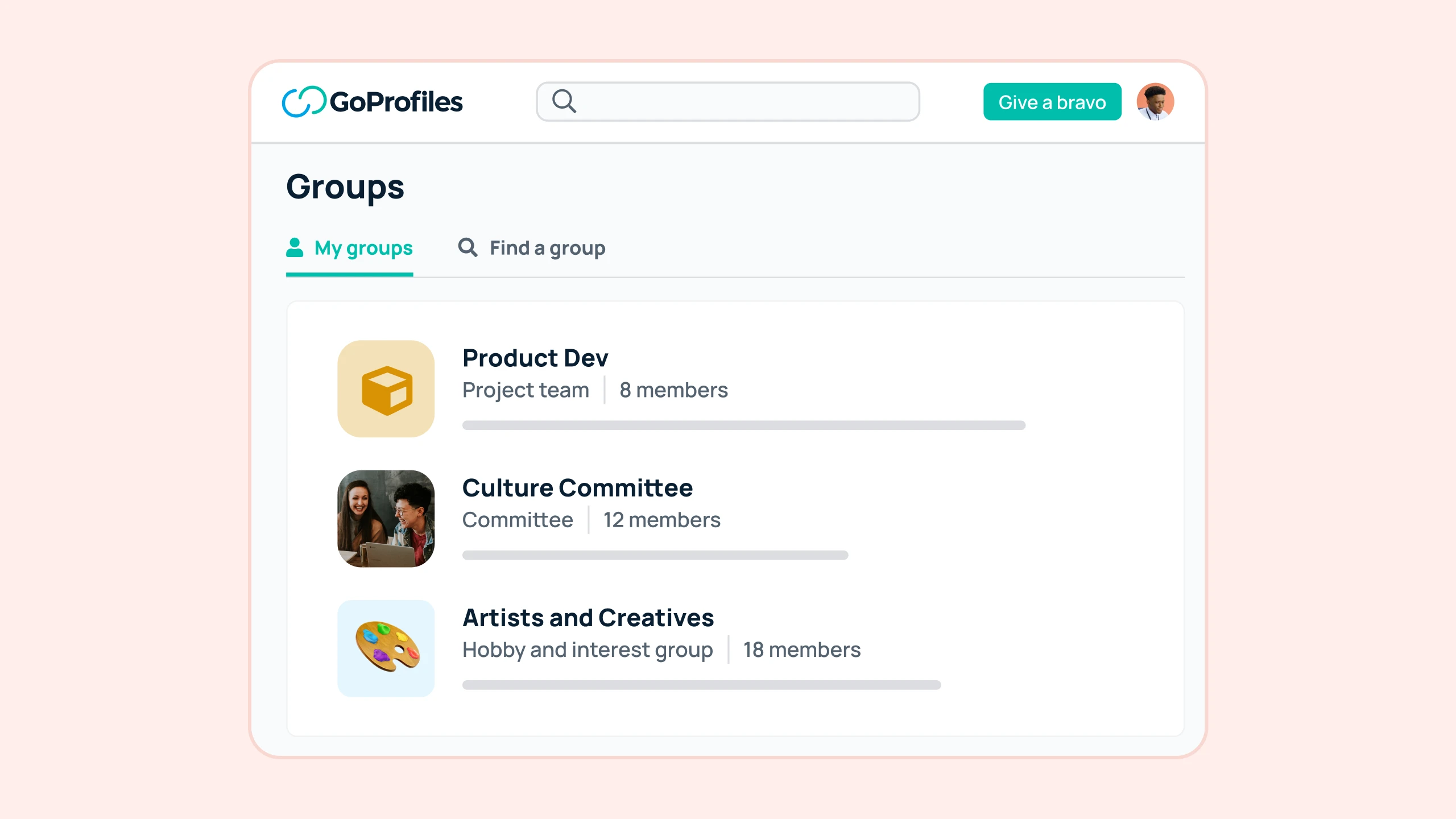Click the '8 members' text
This screenshot has width=1456, height=819.
tap(673, 390)
